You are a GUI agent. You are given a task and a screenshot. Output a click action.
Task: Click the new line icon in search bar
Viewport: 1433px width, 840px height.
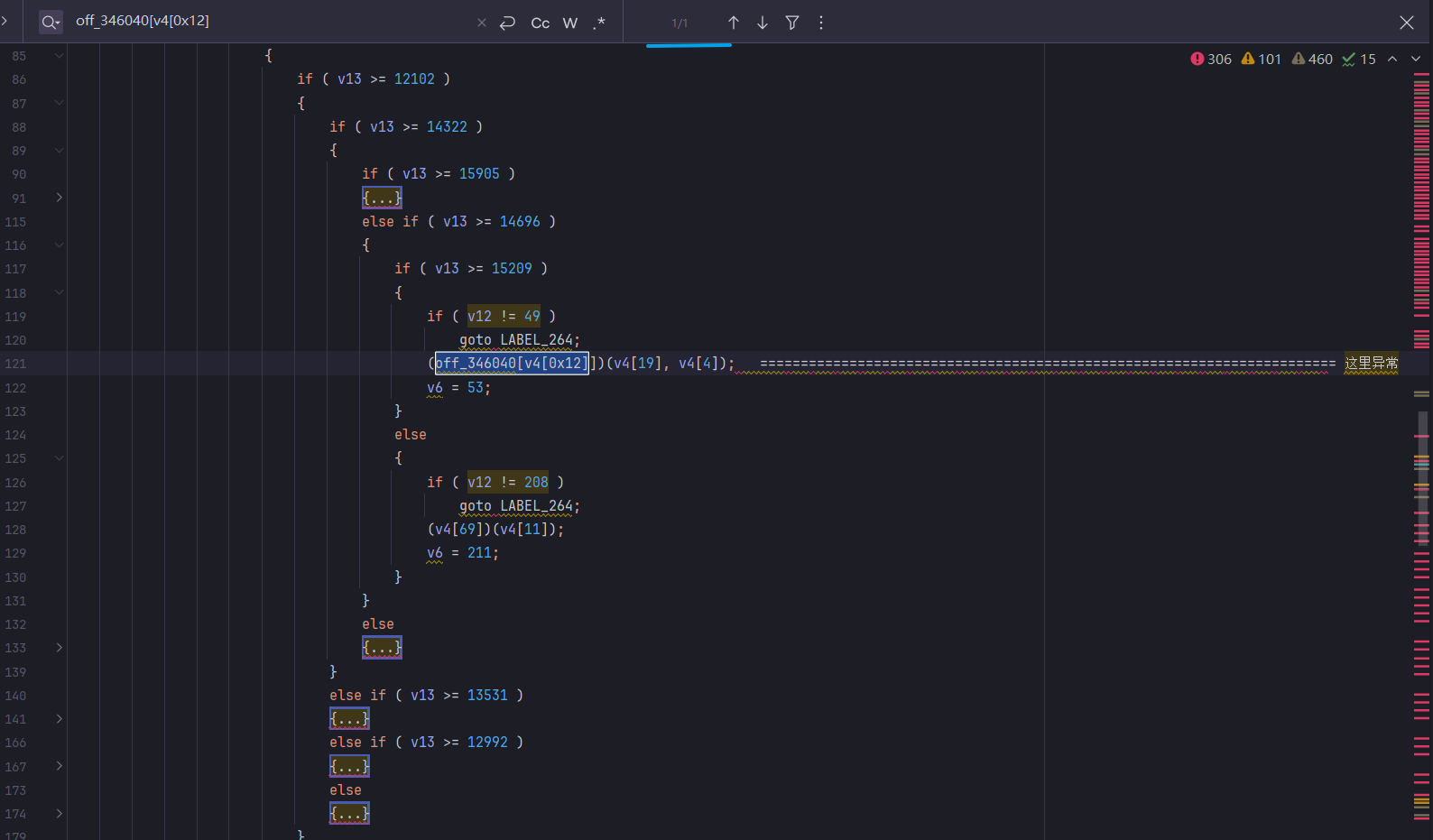coord(508,23)
